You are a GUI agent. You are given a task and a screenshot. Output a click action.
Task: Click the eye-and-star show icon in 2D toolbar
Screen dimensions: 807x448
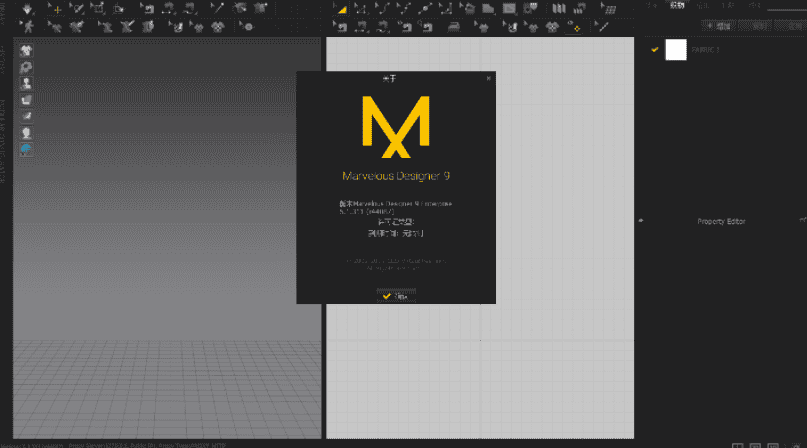(x=575, y=26)
